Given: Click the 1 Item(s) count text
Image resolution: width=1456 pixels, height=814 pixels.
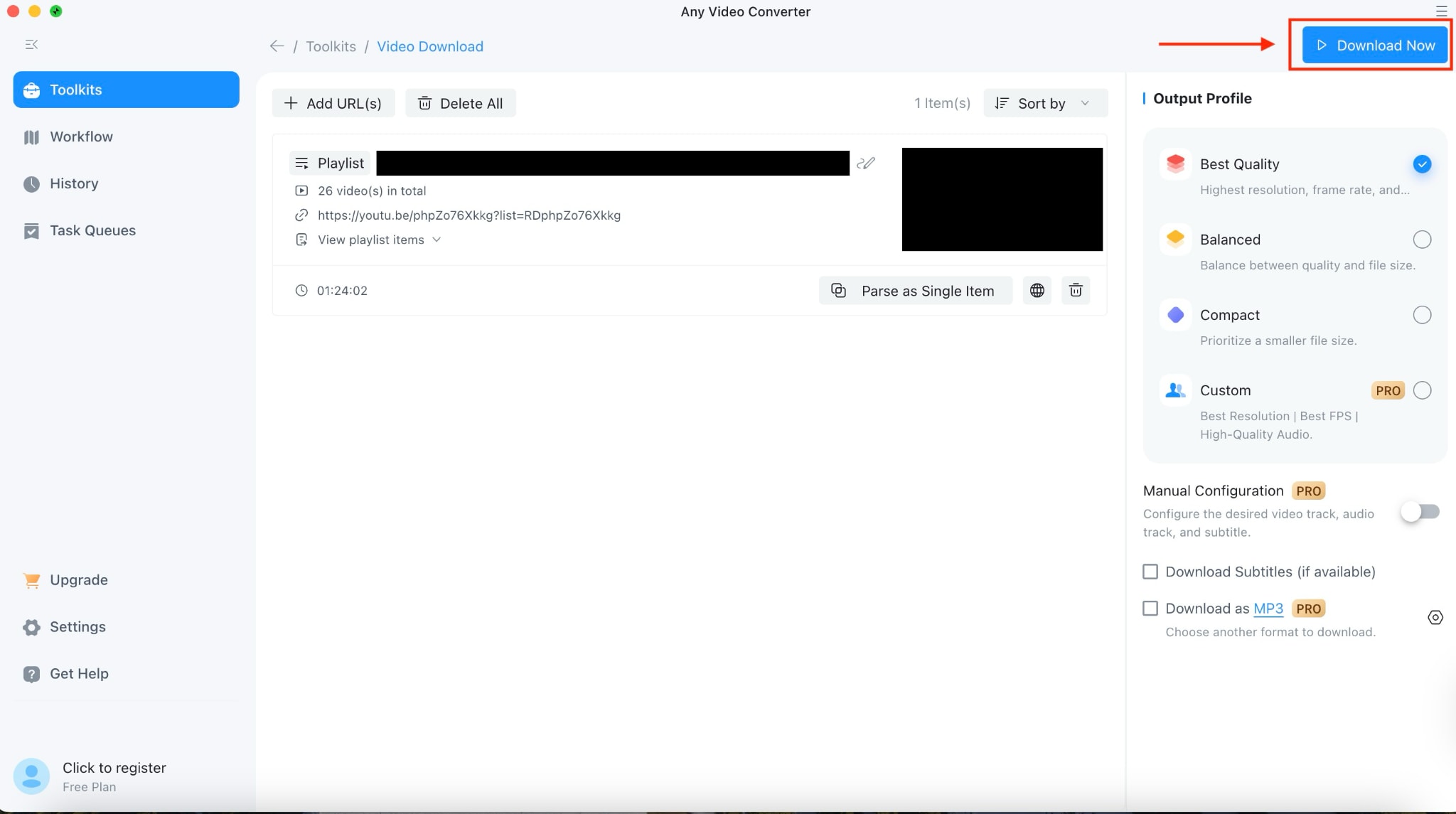Looking at the screenshot, I should (942, 103).
